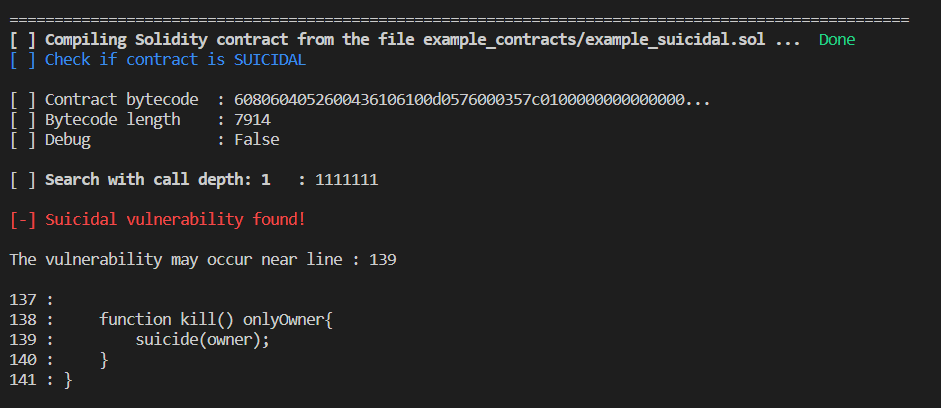Click the contract bytecode hex string
The height and width of the screenshot is (408, 941).
(472, 100)
